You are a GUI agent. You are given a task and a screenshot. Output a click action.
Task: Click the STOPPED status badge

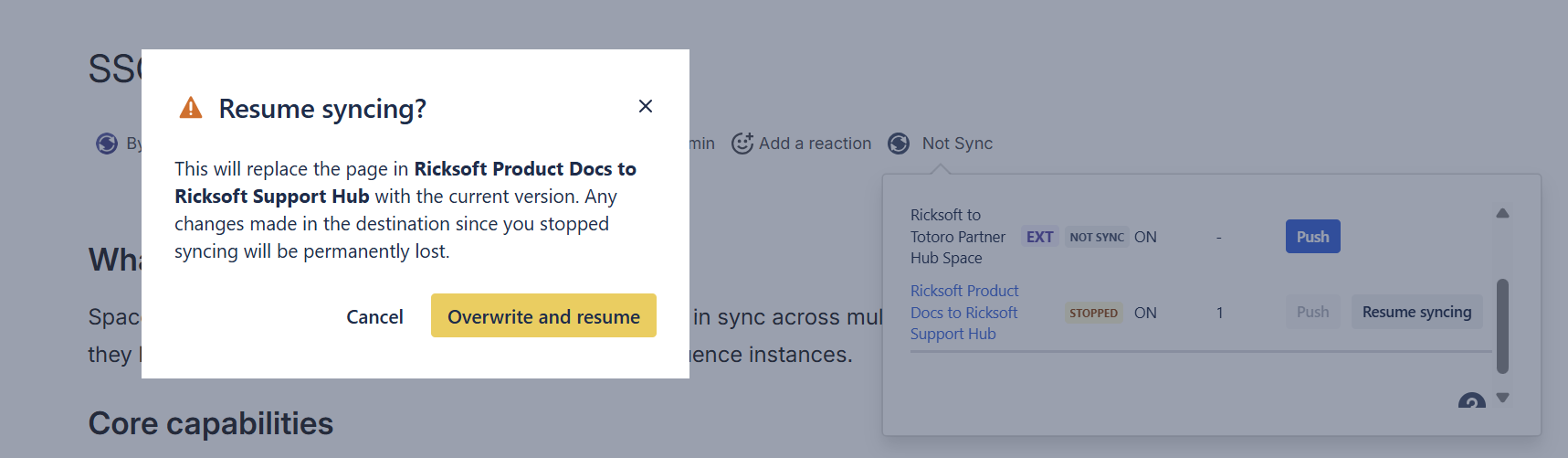[1093, 313]
